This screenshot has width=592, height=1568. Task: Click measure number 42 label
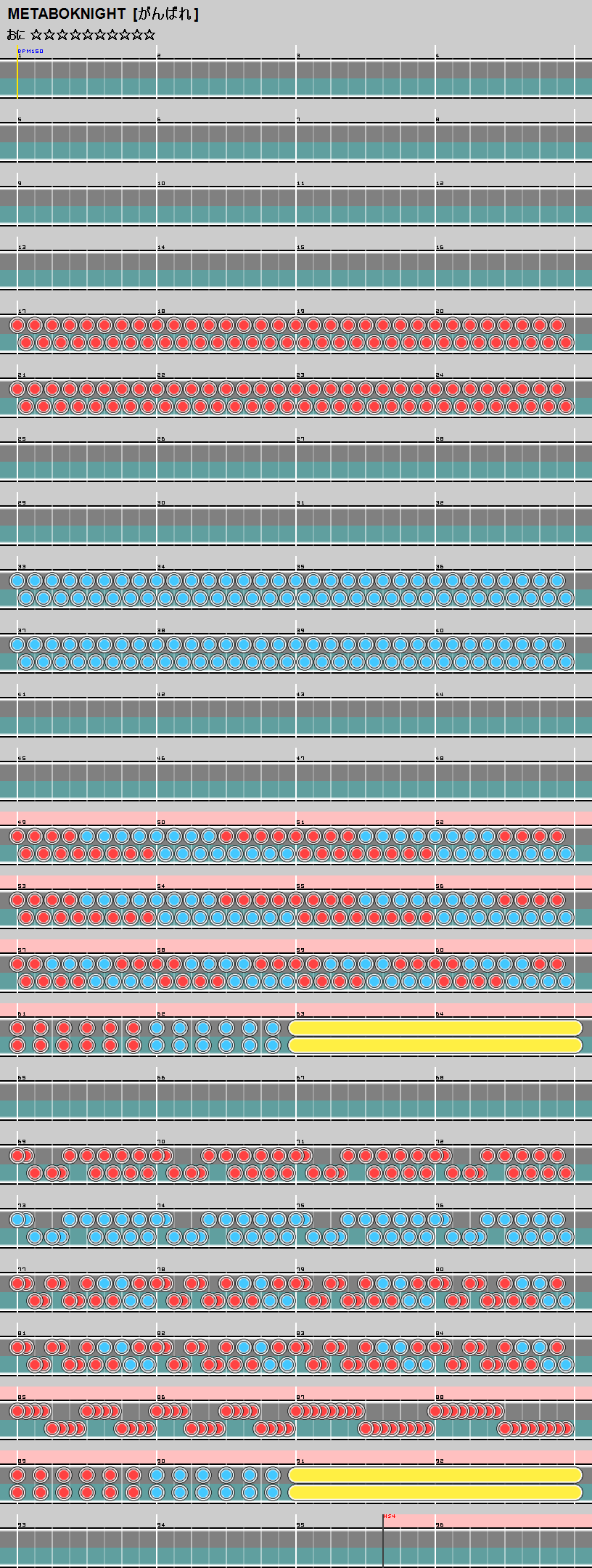tap(161, 695)
